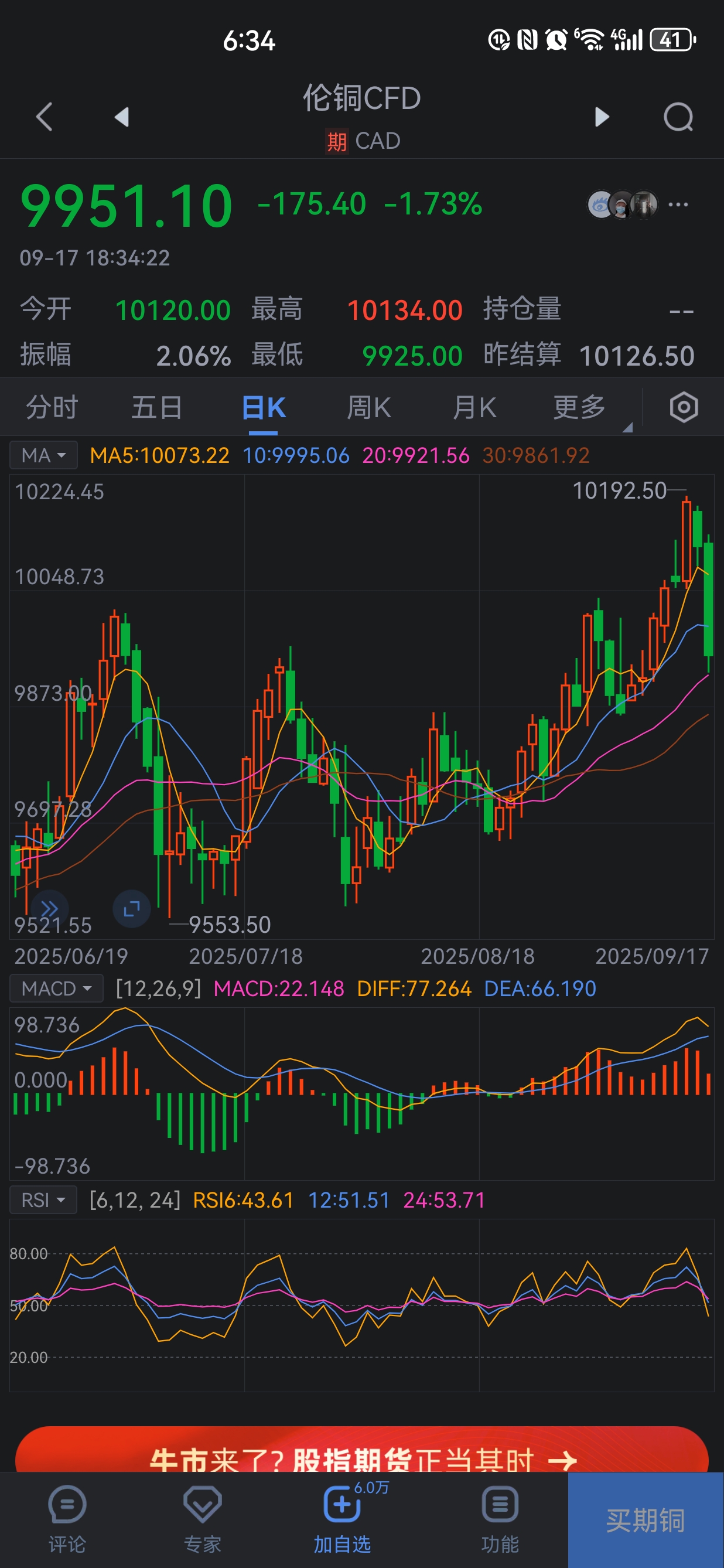
Task: Tap the double-chevron scroll icon on chart
Action: point(49,909)
